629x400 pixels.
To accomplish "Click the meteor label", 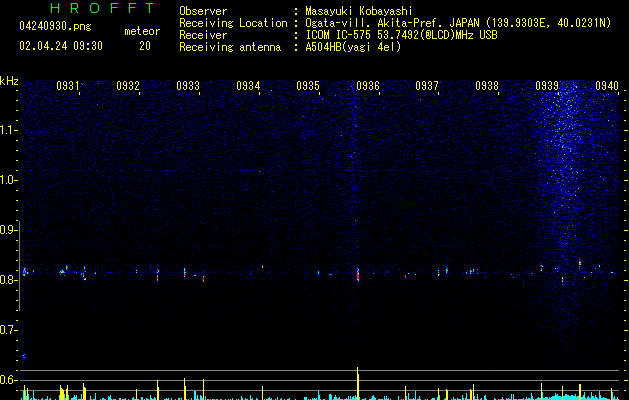I will click(142, 31).
